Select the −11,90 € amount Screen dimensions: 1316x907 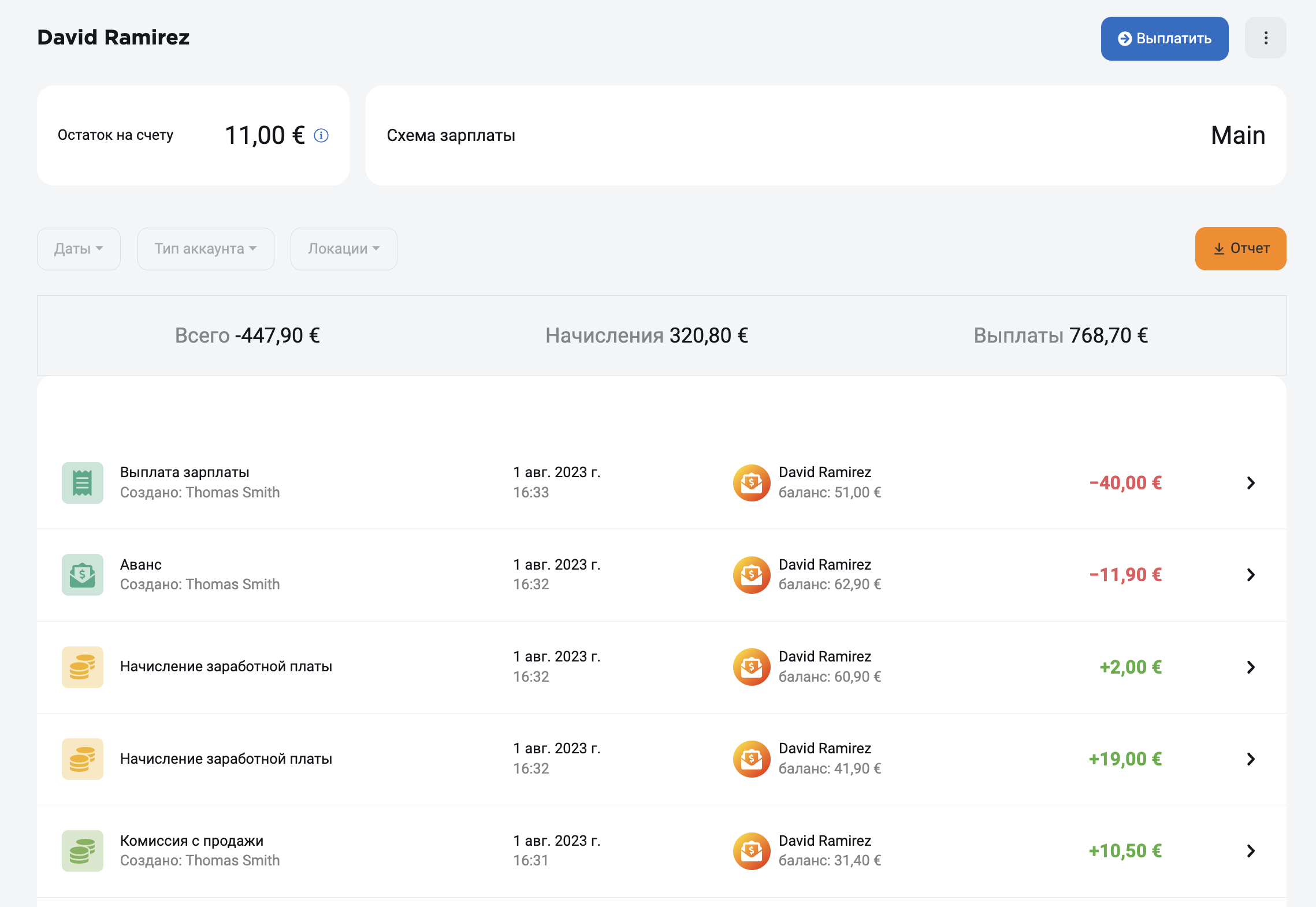1125,575
